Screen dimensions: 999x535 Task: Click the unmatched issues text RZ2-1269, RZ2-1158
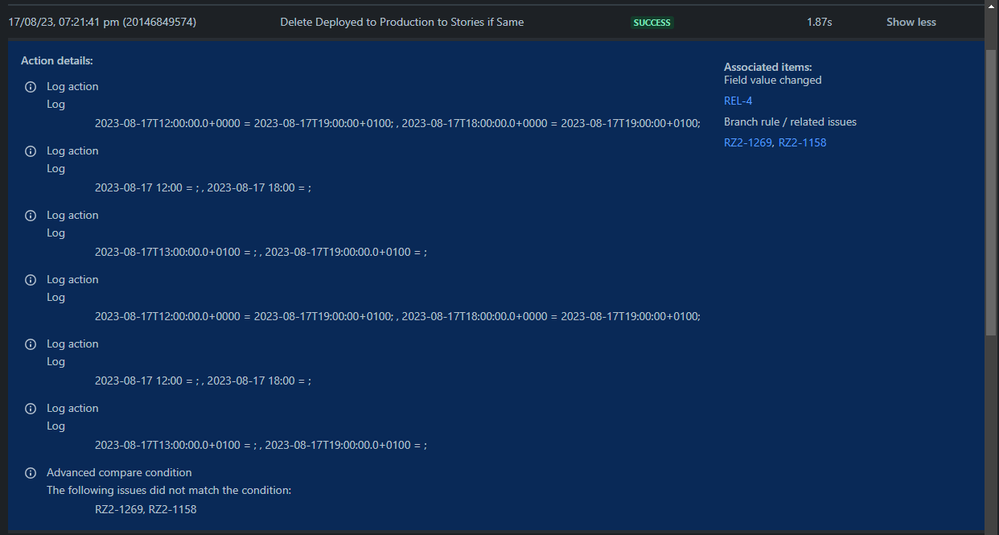coord(146,510)
